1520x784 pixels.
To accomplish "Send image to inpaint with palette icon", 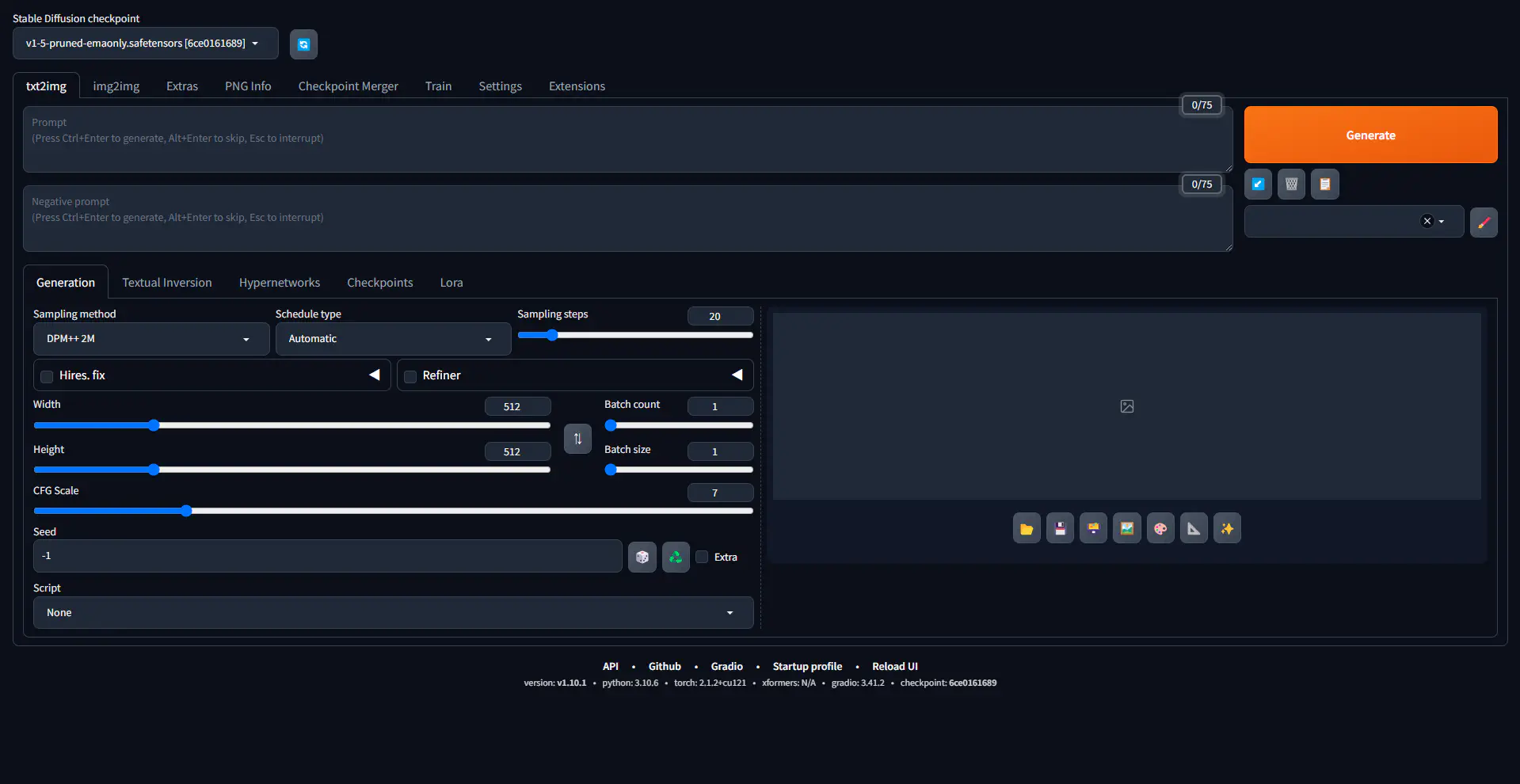I will [x=1160, y=529].
